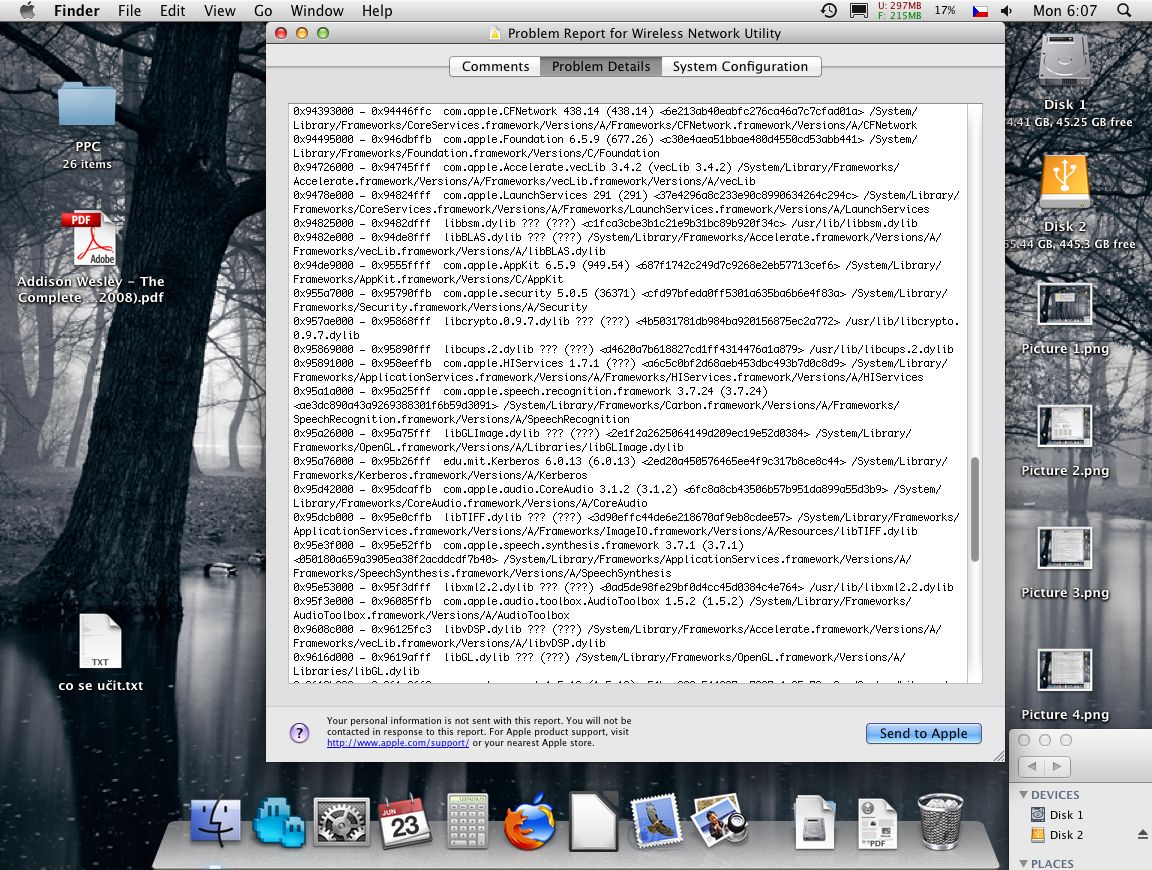Eject Disk 2 from Finder sidebar
The image size is (1152, 870).
tap(1142, 835)
